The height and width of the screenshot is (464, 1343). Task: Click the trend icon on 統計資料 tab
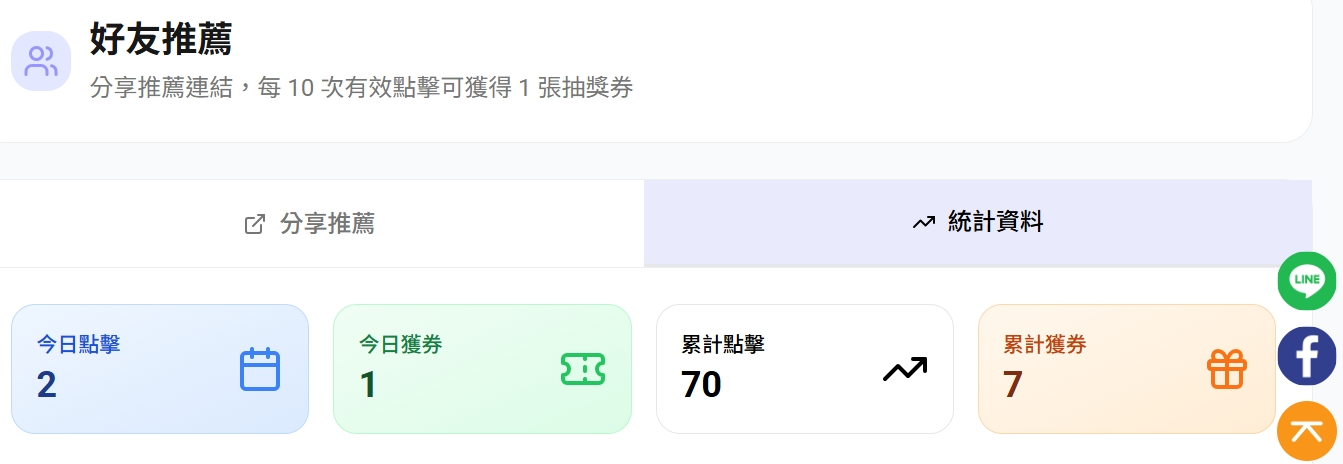click(923, 223)
